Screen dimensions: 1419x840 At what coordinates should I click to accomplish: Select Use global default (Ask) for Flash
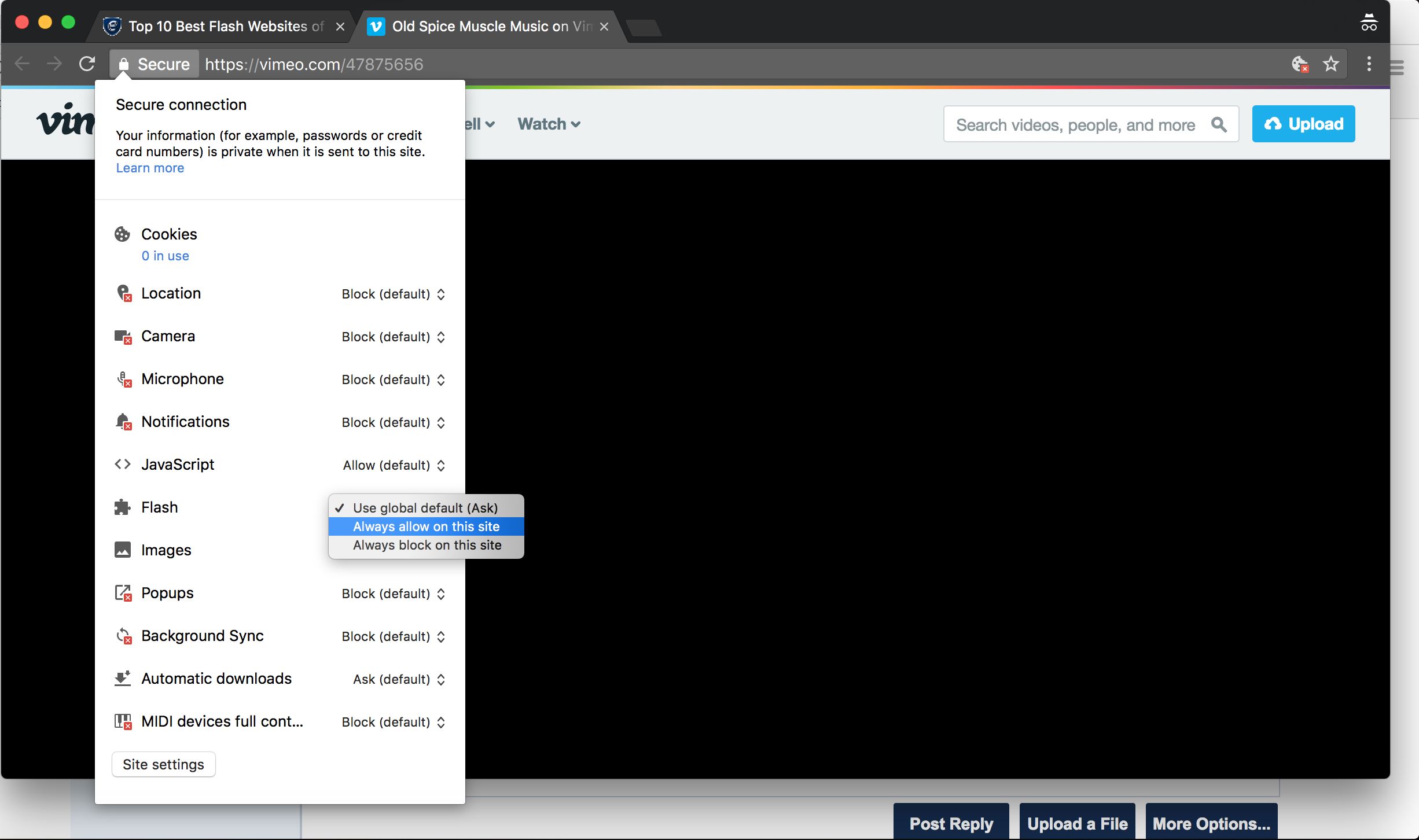426,508
